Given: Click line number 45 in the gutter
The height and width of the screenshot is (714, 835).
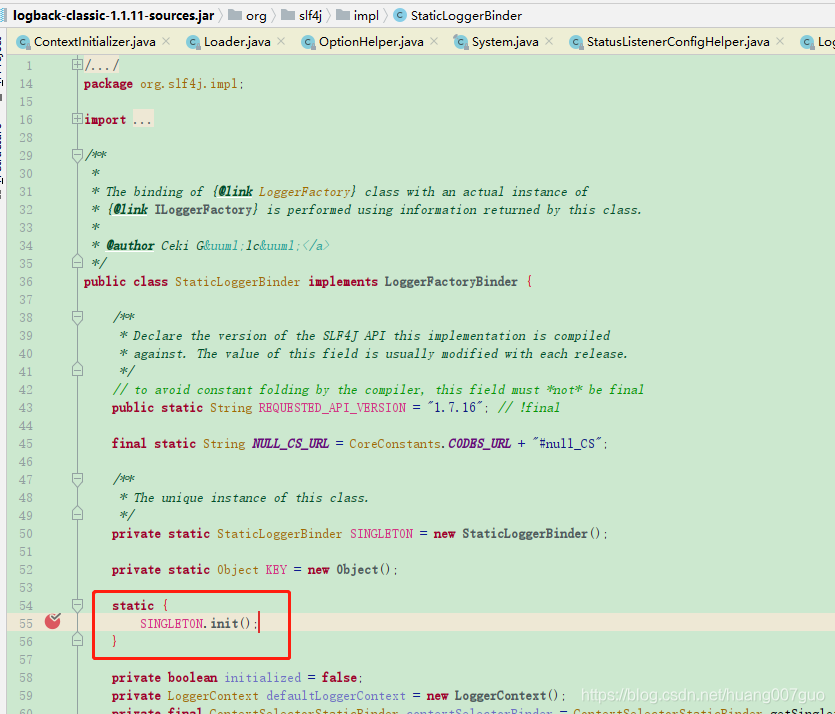Looking at the screenshot, I should tap(27, 443).
